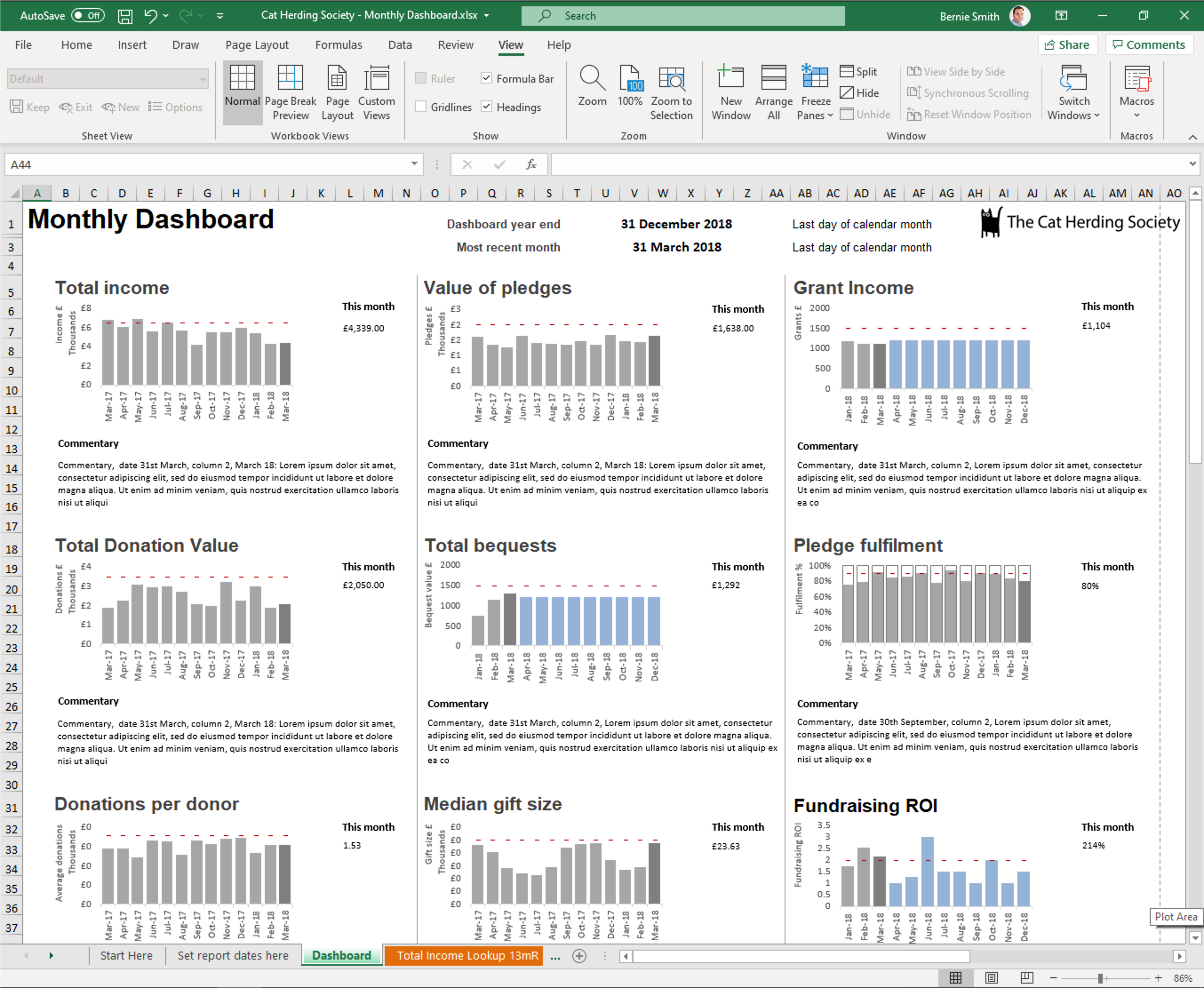The image size is (1204, 988).
Task: Set zoom to 100%
Action: click(x=630, y=85)
